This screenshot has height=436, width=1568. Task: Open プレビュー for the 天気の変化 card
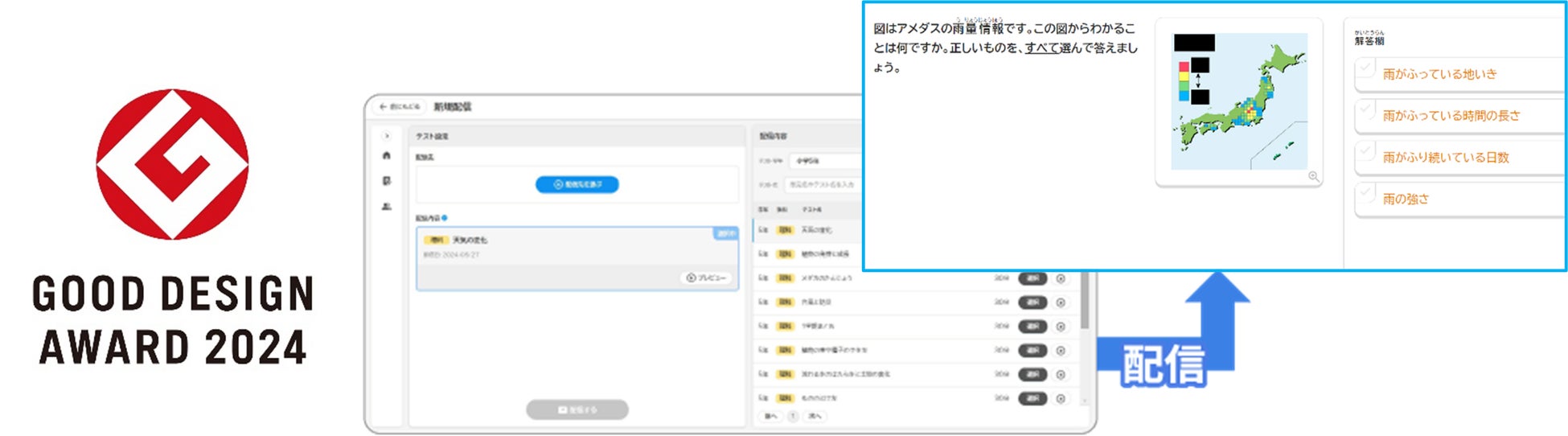[705, 278]
